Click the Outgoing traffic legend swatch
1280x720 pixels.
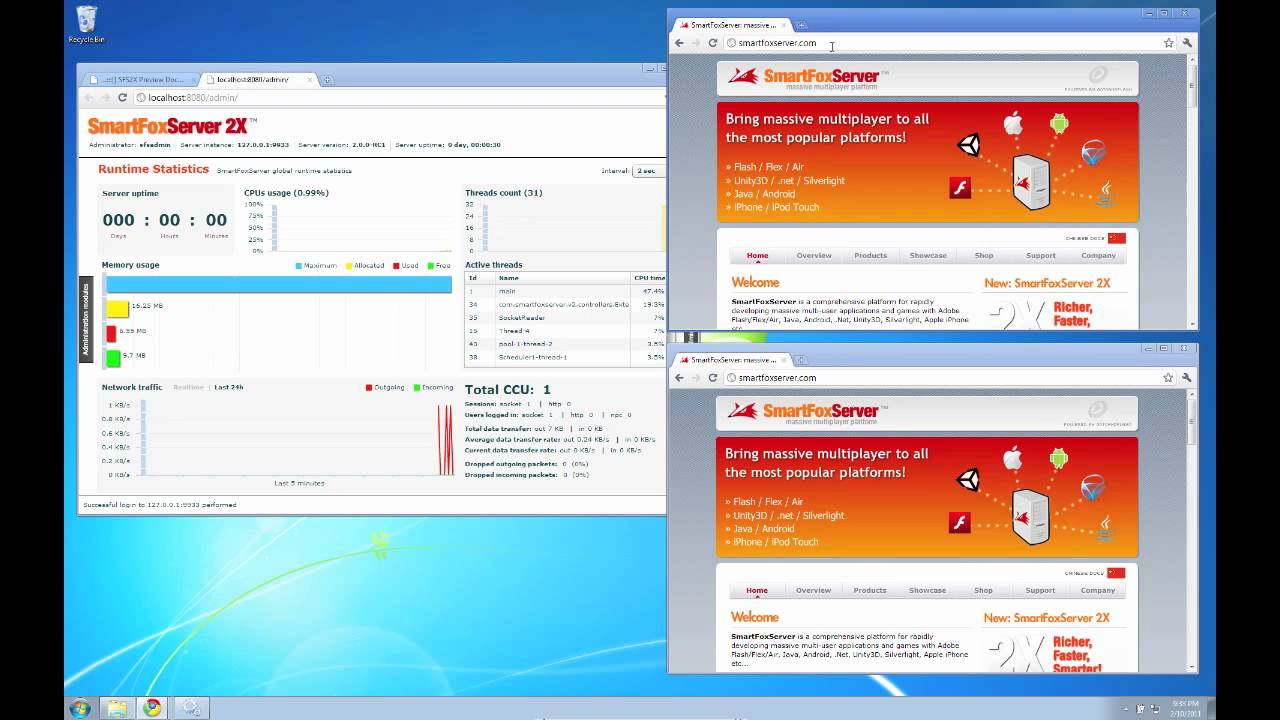point(369,387)
